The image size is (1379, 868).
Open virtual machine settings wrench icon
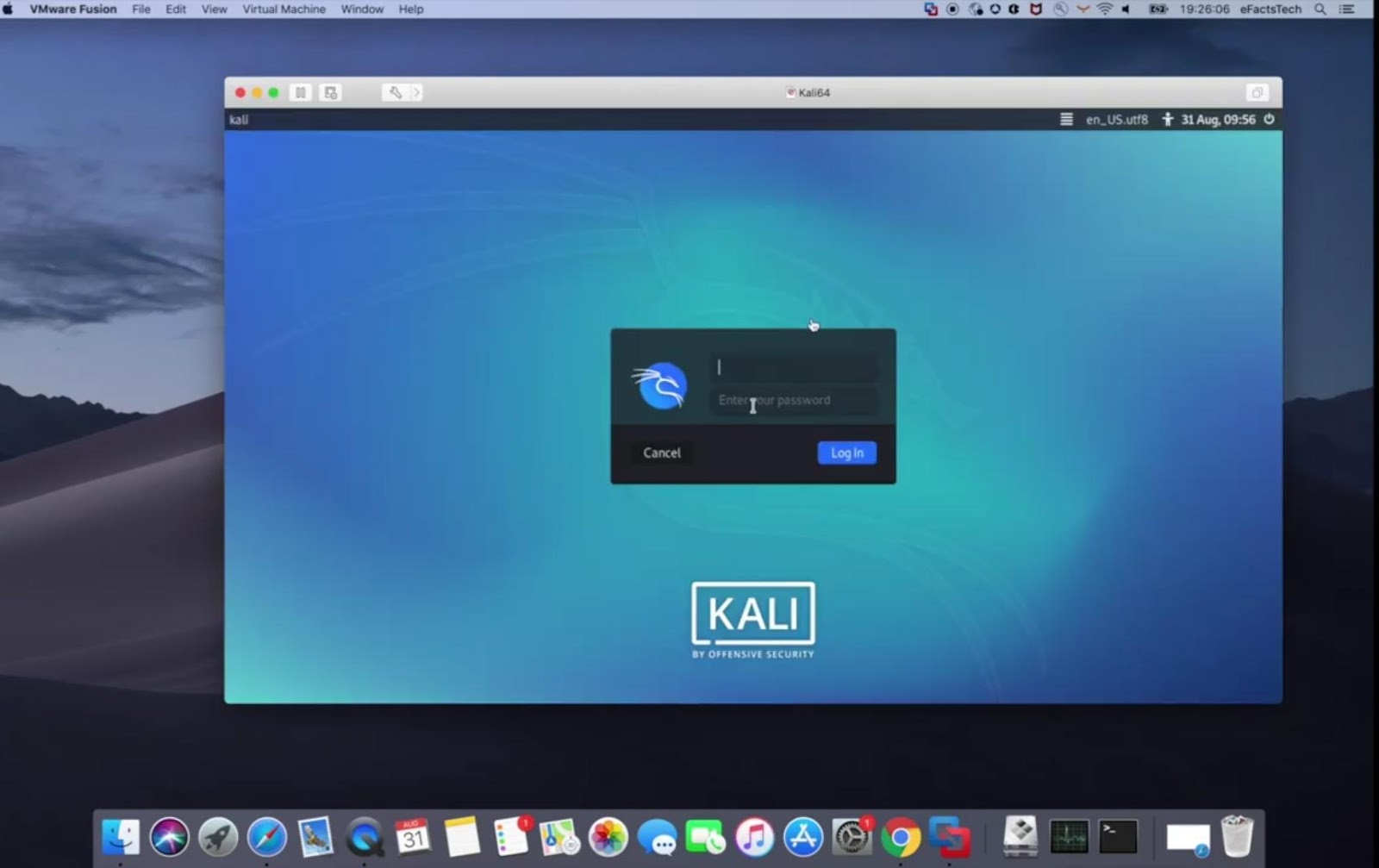point(395,92)
